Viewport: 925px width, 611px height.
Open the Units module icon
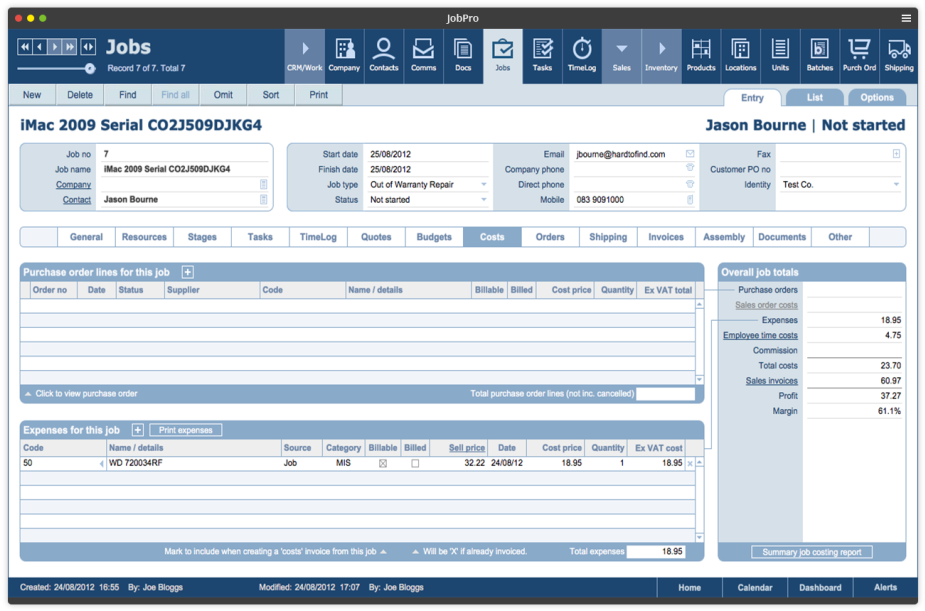coord(780,55)
